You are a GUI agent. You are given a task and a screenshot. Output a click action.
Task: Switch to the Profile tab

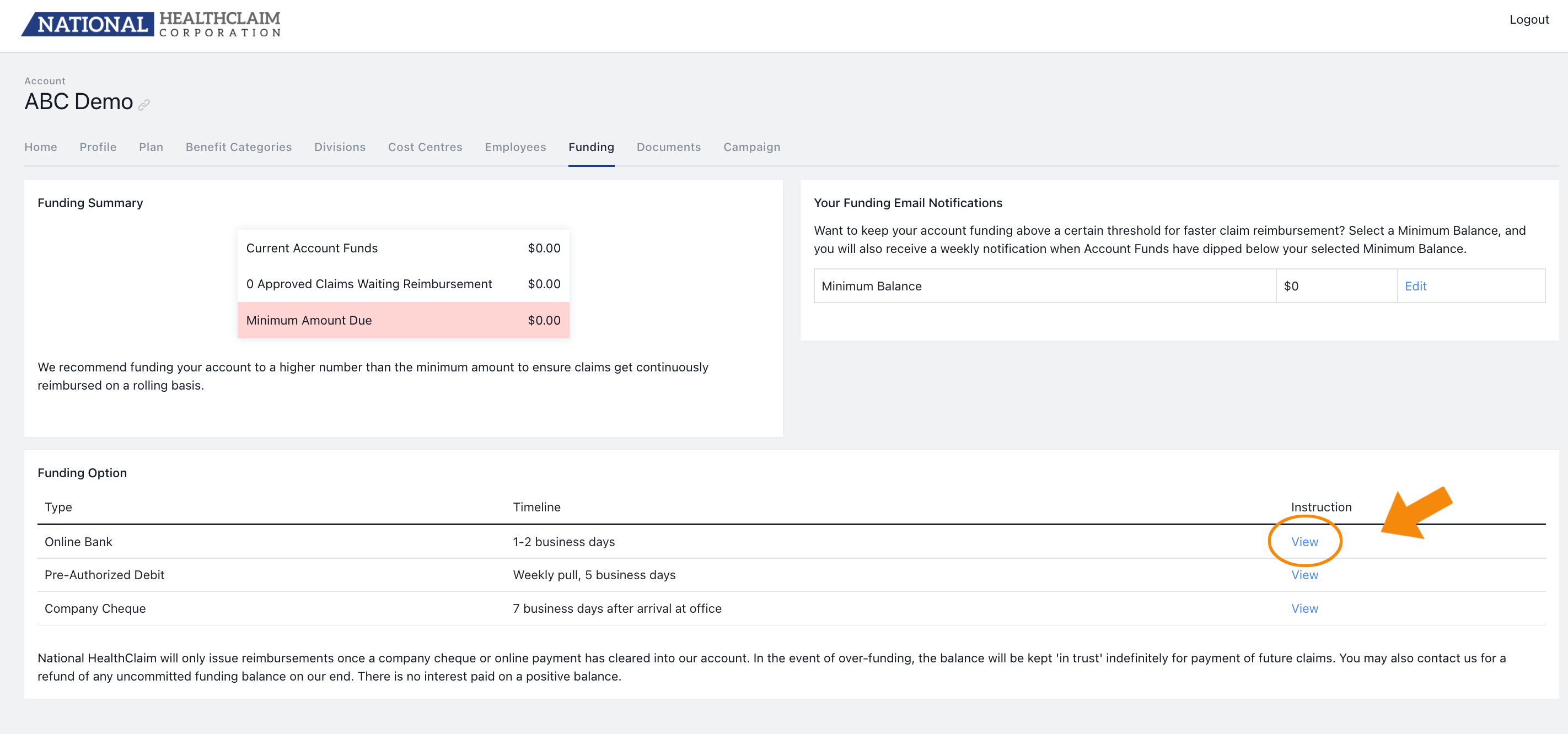[x=98, y=147]
